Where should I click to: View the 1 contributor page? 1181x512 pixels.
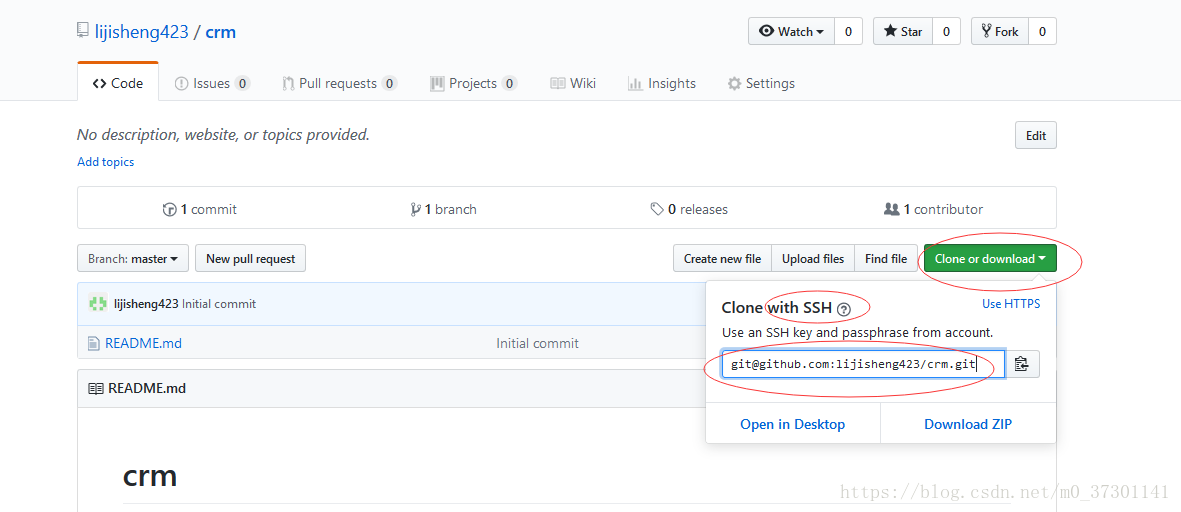pos(933,209)
